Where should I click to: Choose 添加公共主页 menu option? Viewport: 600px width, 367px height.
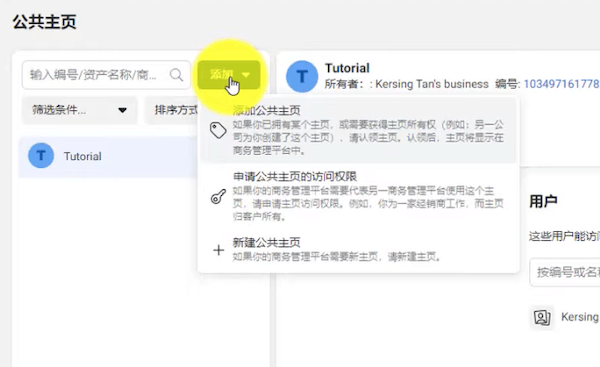pyautogui.click(x=358, y=130)
